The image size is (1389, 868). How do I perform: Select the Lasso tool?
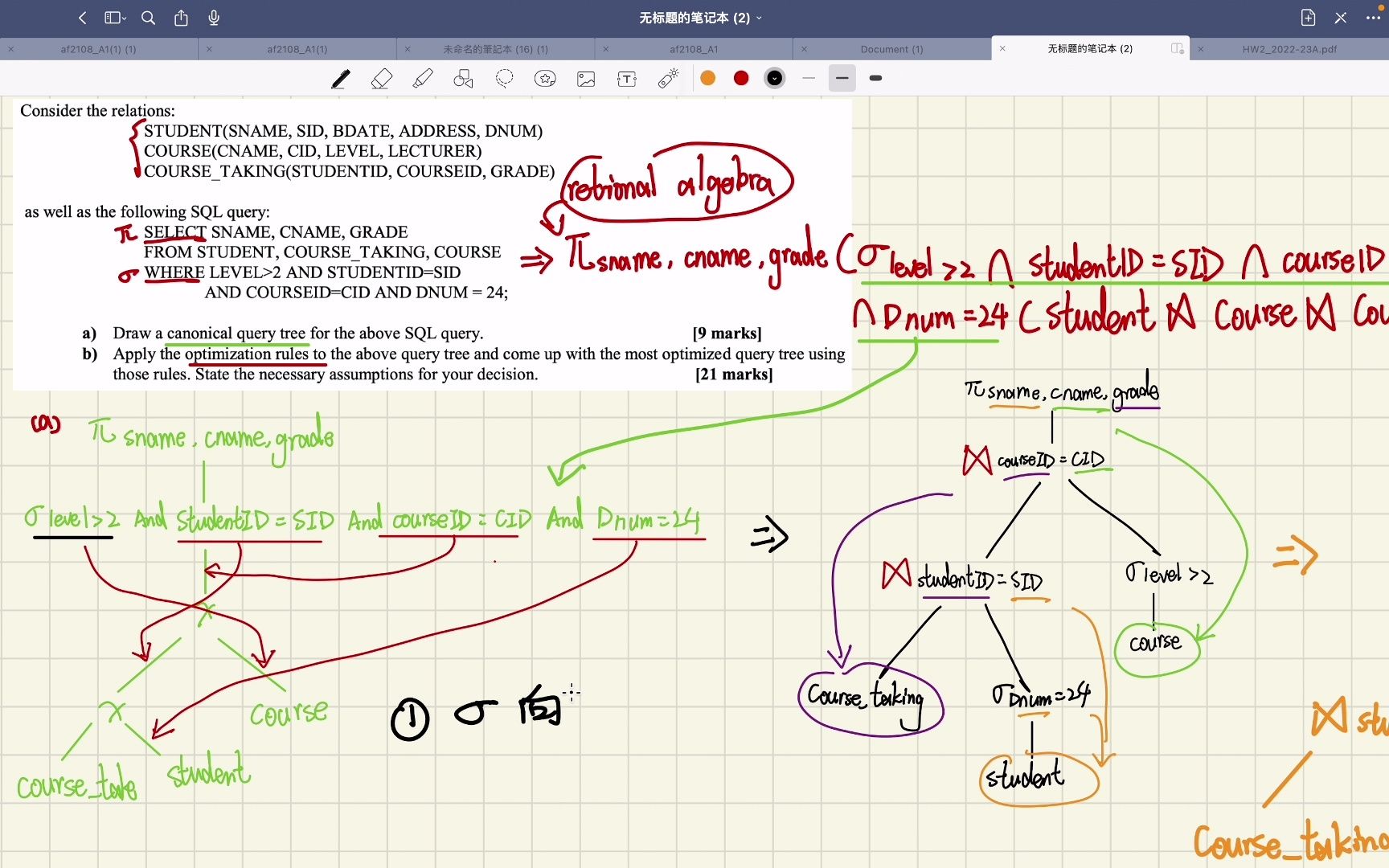(505, 79)
